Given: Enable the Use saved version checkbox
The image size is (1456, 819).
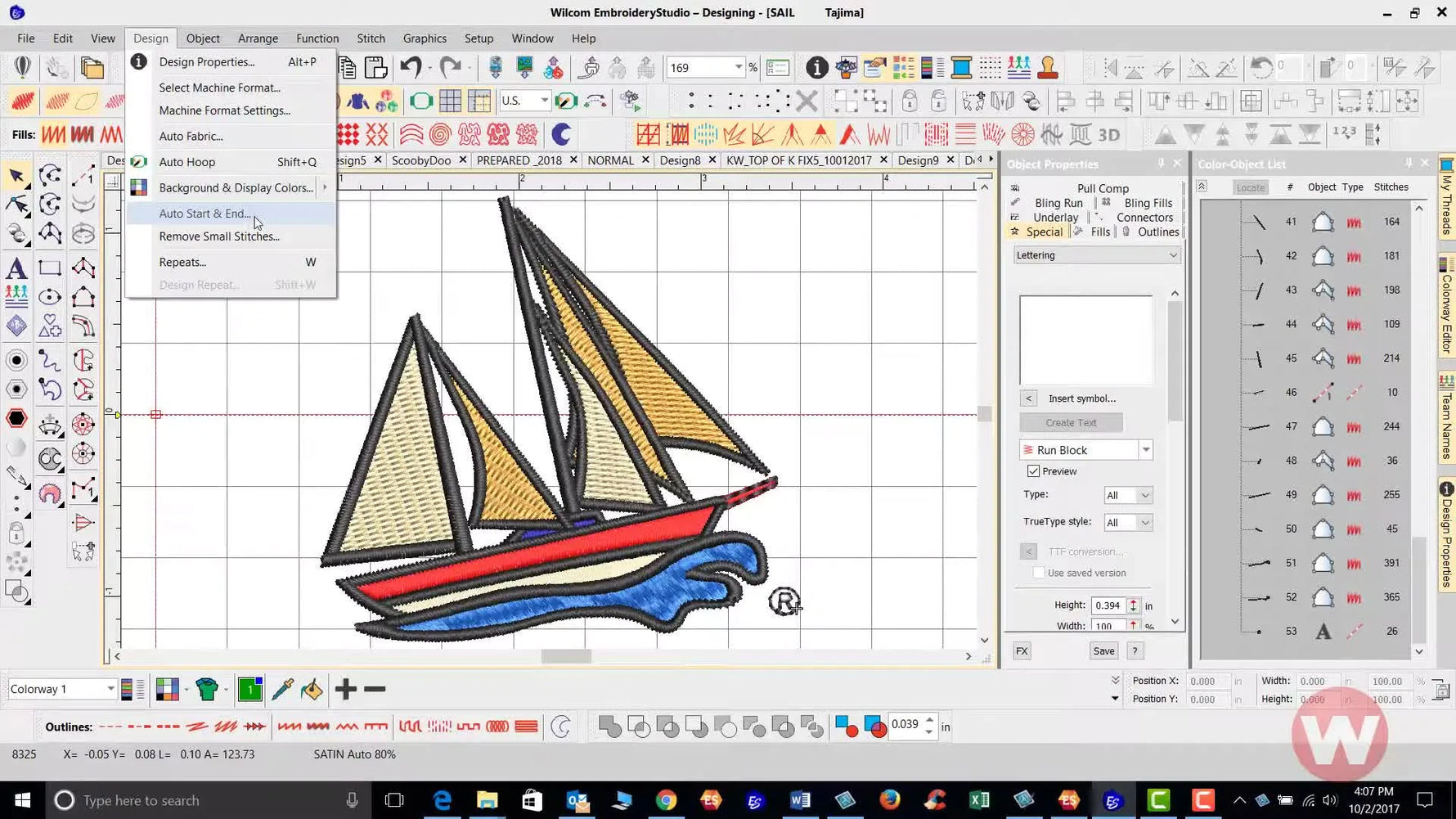Looking at the screenshot, I should [x=1039, y=573].
